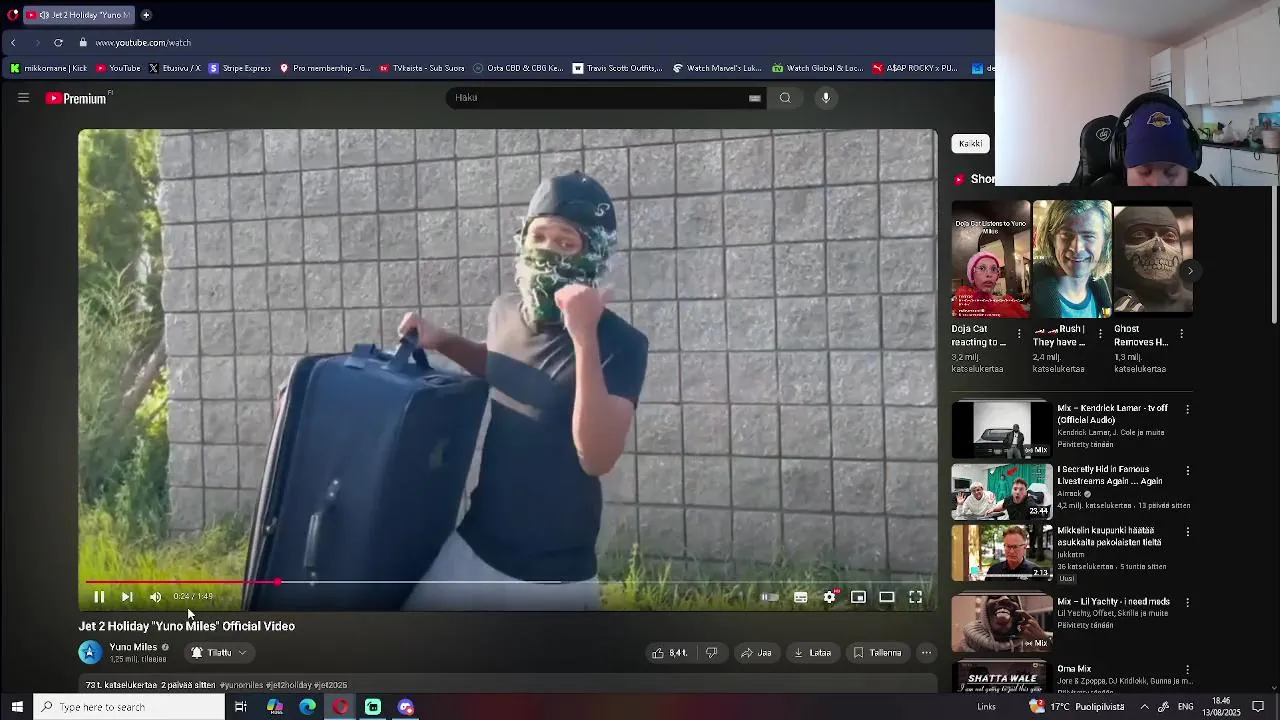Select the Jet 2 Holiday browser tab

coord(78,15)
